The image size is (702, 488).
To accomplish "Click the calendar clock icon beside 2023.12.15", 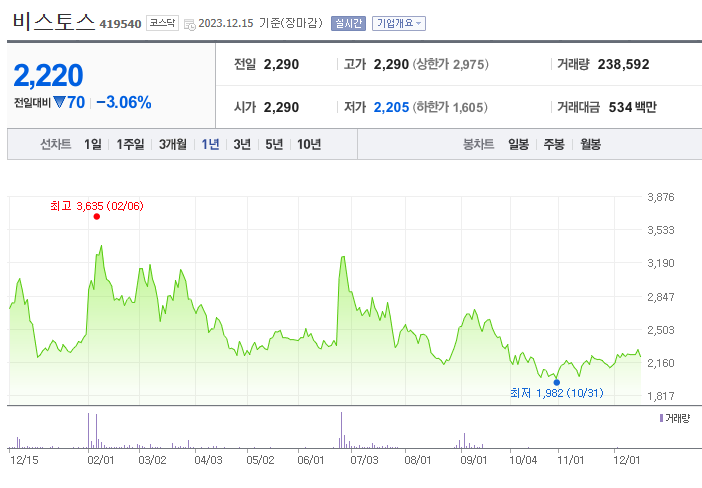I will pos(190,24).
